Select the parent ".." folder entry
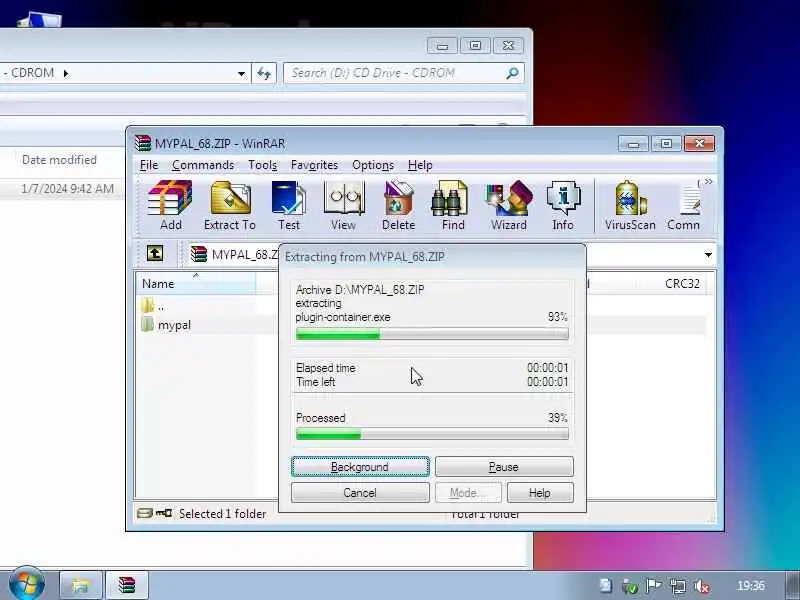The width and height of the screenshot is (800, 600). pyautogui.click(x=153, y=306)
